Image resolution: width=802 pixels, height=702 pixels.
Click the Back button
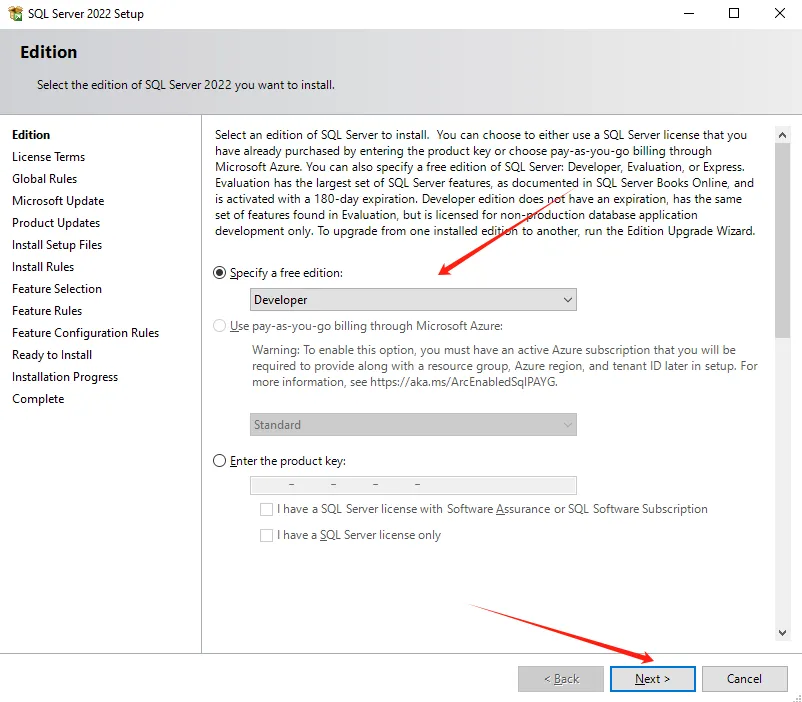click(x=561, y=679)
